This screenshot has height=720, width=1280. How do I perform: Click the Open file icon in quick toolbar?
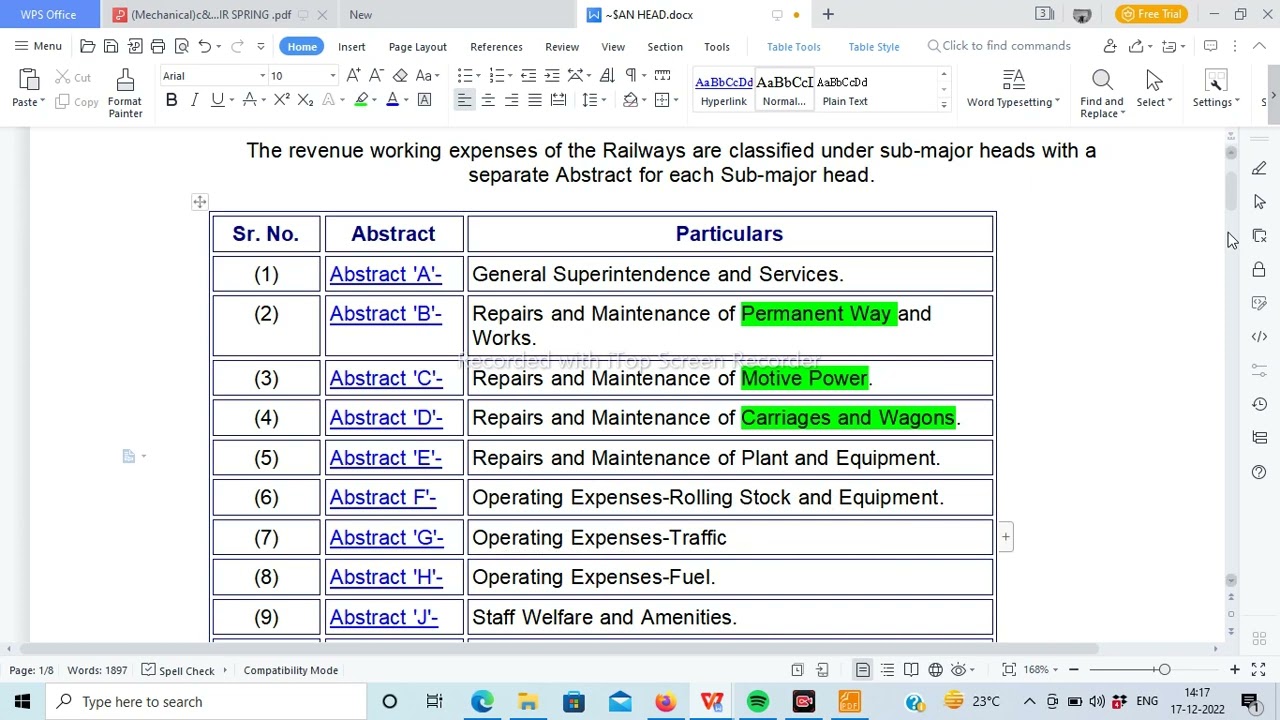pyautogui.click(x=88, y=46)
